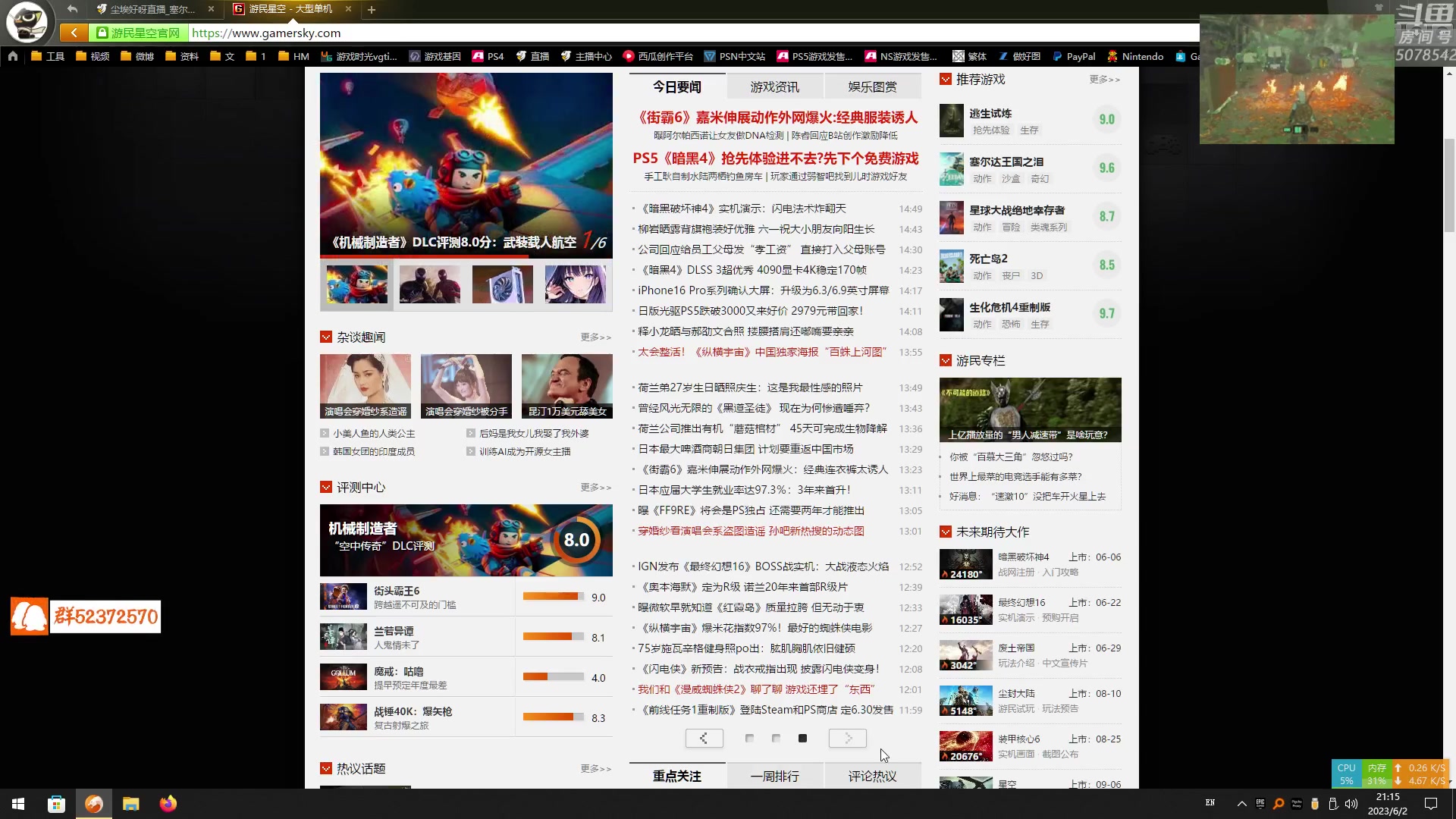The width and height of the screenshot is (1456, 819).
Task: Click the 游民星空官网 site identity badge
Action: pos(138,33)
